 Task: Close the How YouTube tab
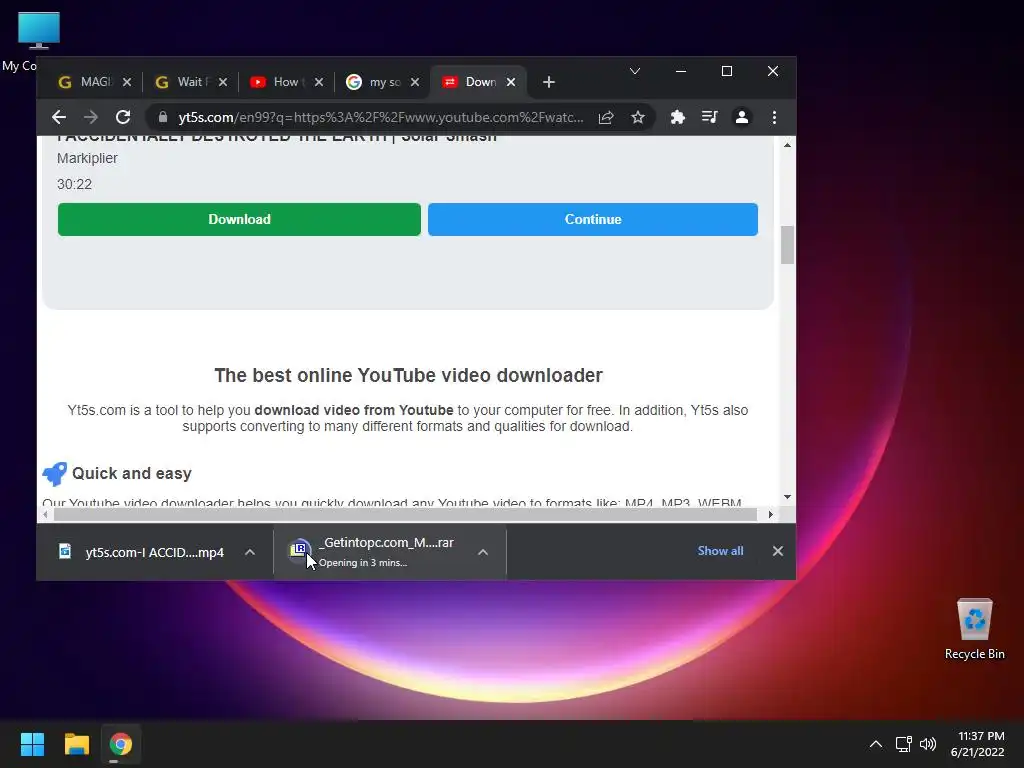[319, 82]
